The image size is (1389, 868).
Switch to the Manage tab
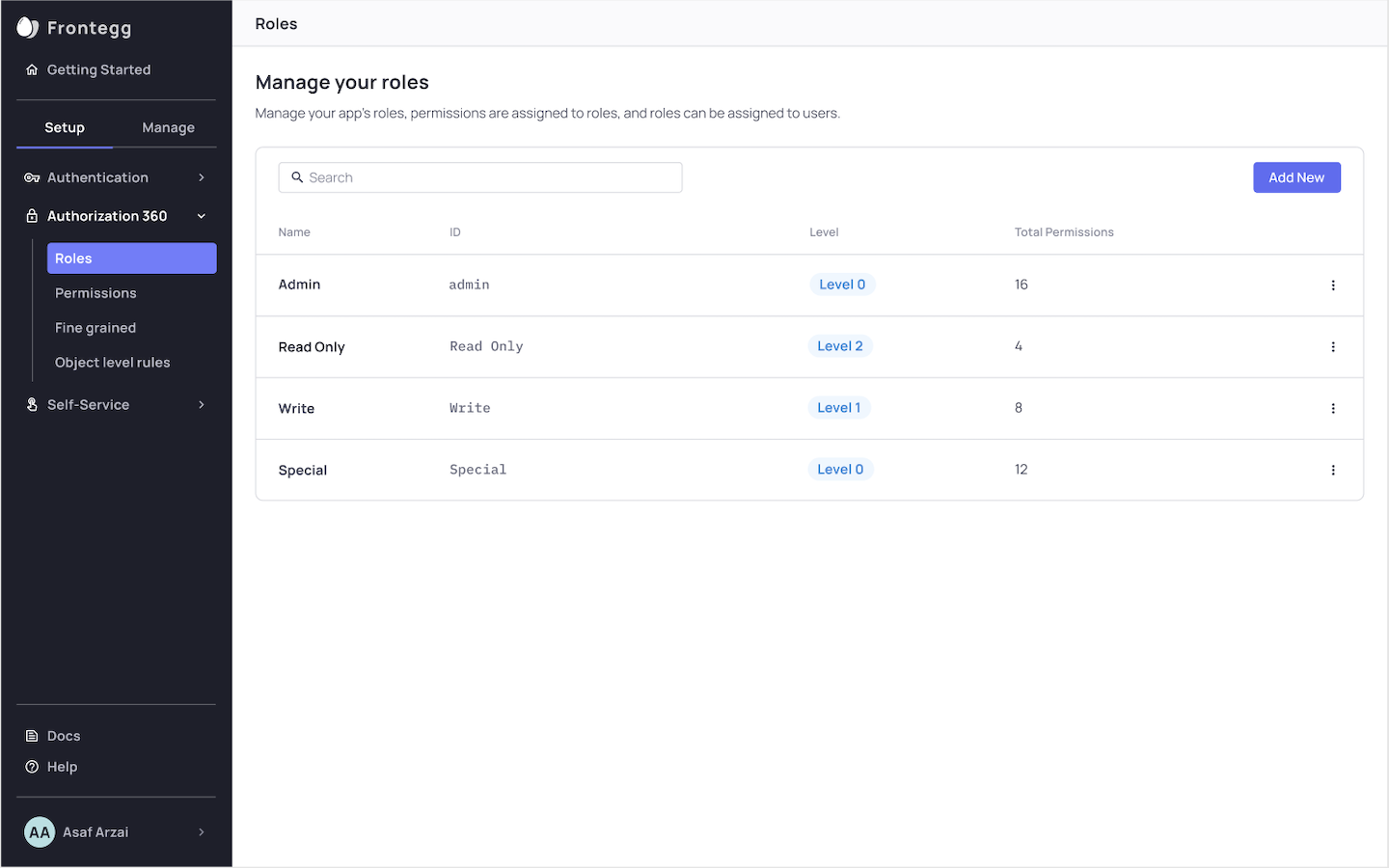(x=168, y=127)
